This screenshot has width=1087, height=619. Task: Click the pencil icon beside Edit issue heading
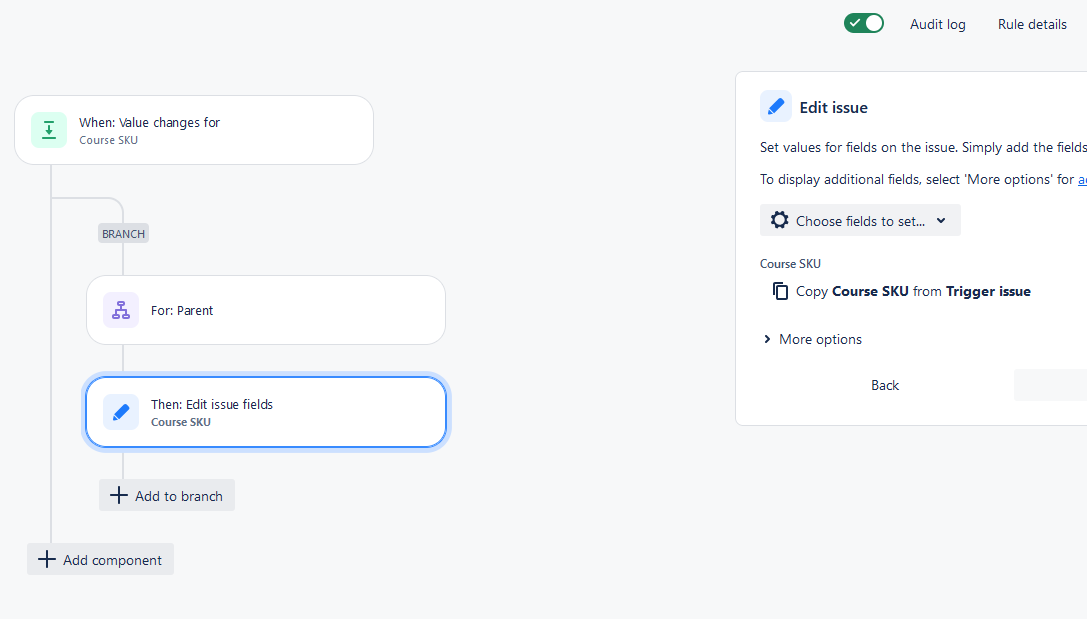click(x=776, y=107)
